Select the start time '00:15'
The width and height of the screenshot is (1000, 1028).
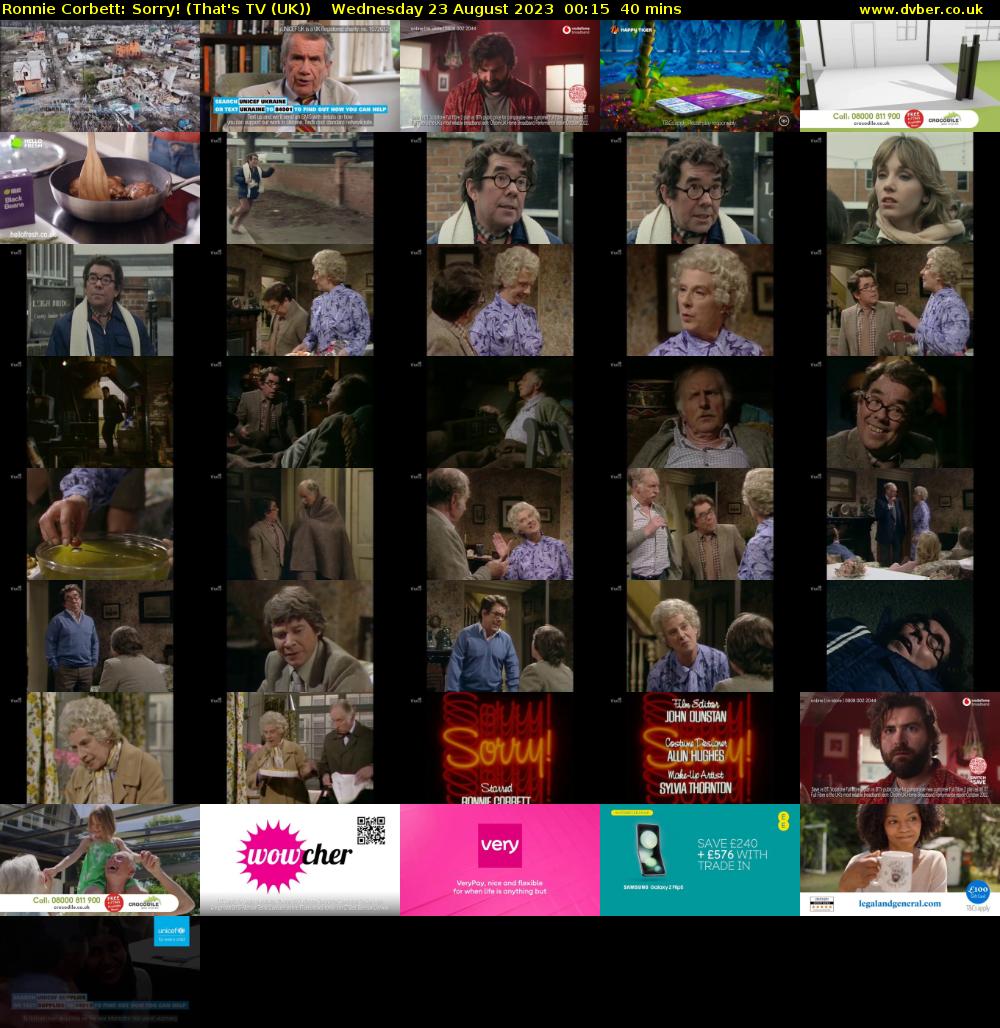586,9
